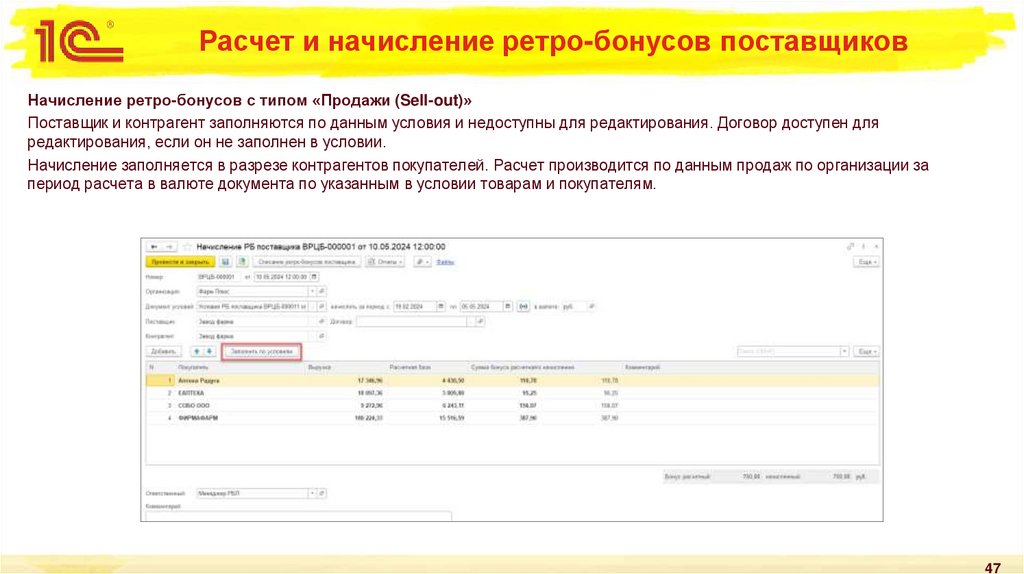The height and width of the screenshot is (574, 1024).
Task: Click the Выручка column header
Action: pos(319,368)
